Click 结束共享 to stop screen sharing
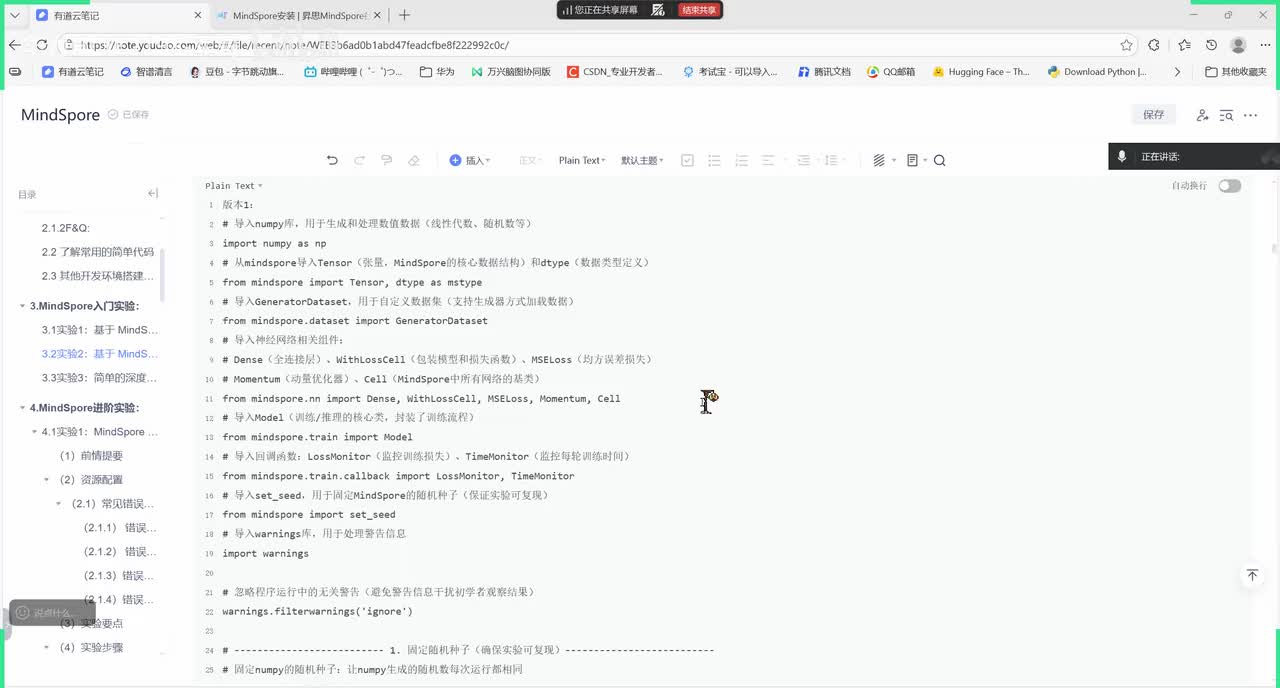 click(699, 9)
